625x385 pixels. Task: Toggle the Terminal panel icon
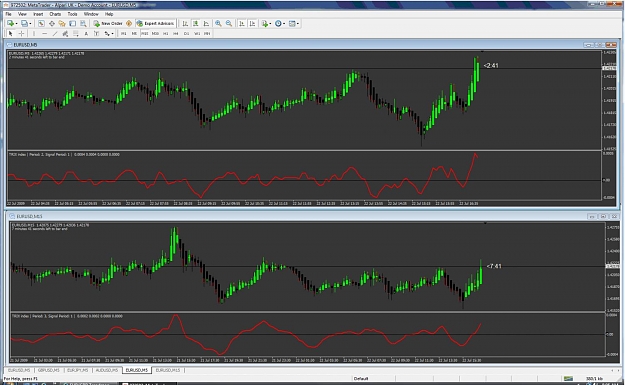[73, 24]
